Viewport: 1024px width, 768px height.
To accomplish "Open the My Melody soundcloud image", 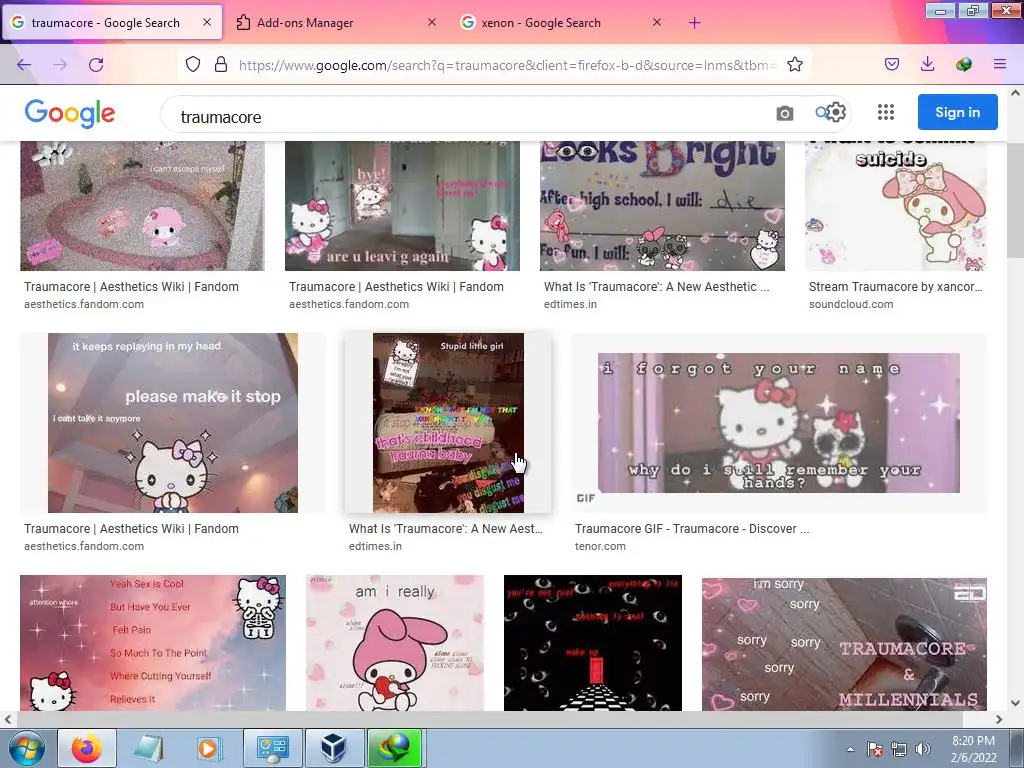I will click(895, 206).
